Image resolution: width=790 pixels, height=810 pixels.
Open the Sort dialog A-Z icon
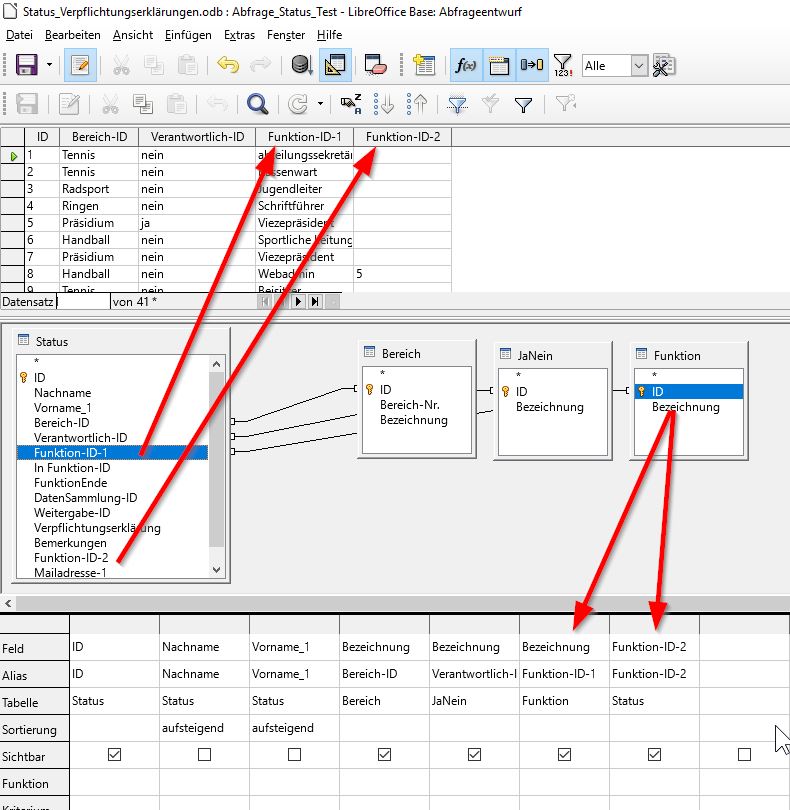point(351,104)
